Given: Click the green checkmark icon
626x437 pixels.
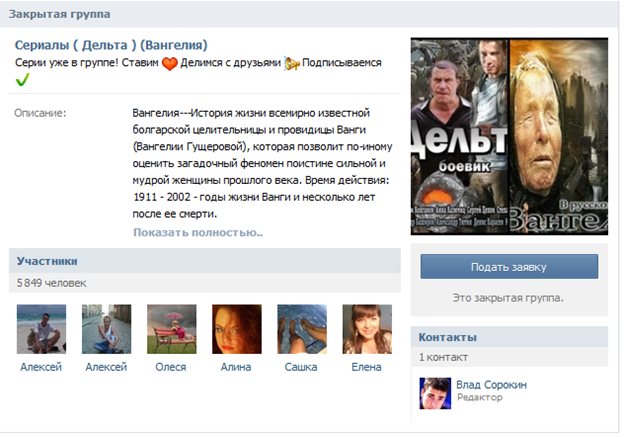Looking at the screenshot, I should pos(22,80).
